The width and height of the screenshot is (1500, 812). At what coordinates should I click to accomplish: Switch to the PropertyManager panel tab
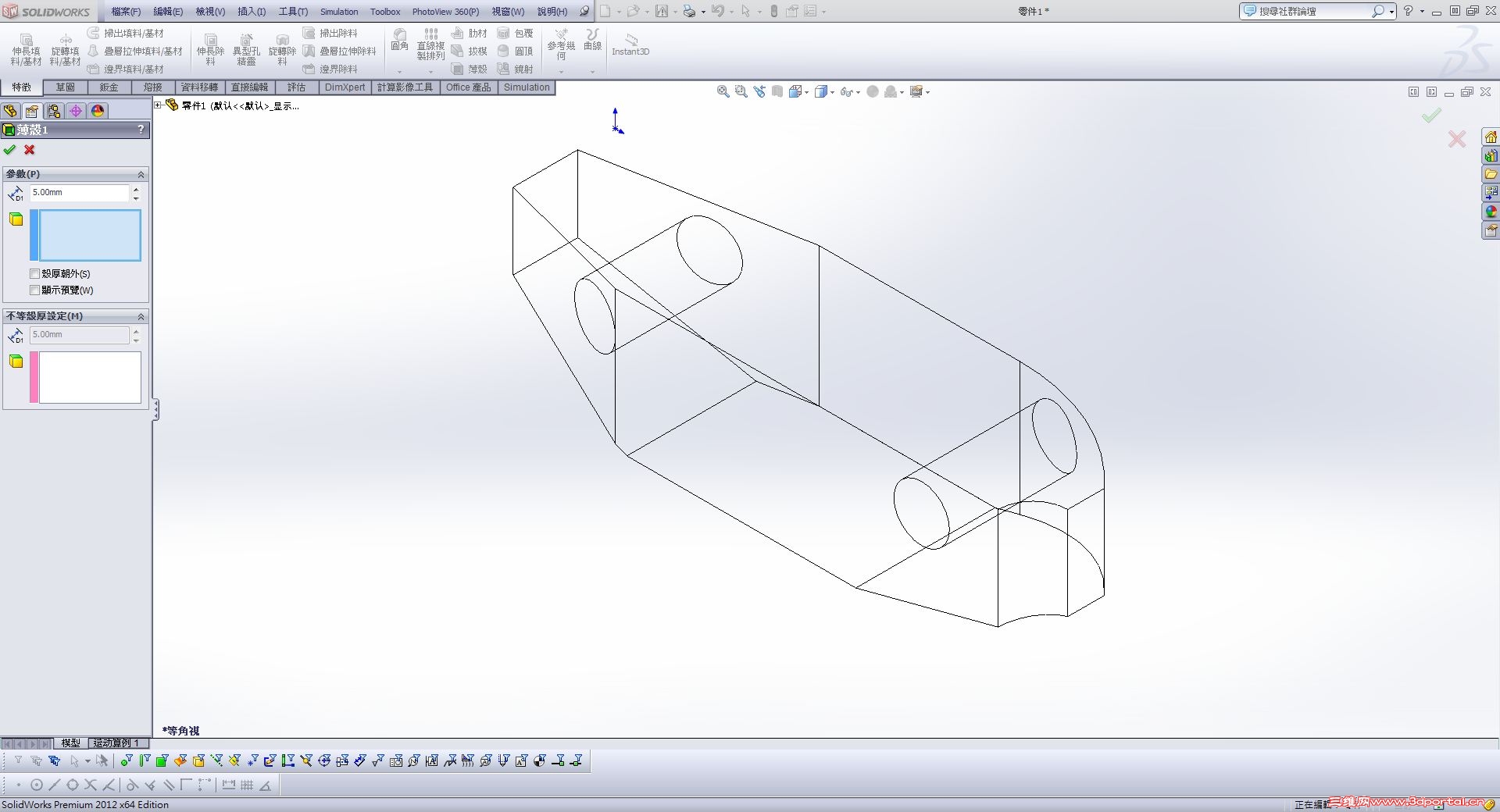tap(32, 111)
